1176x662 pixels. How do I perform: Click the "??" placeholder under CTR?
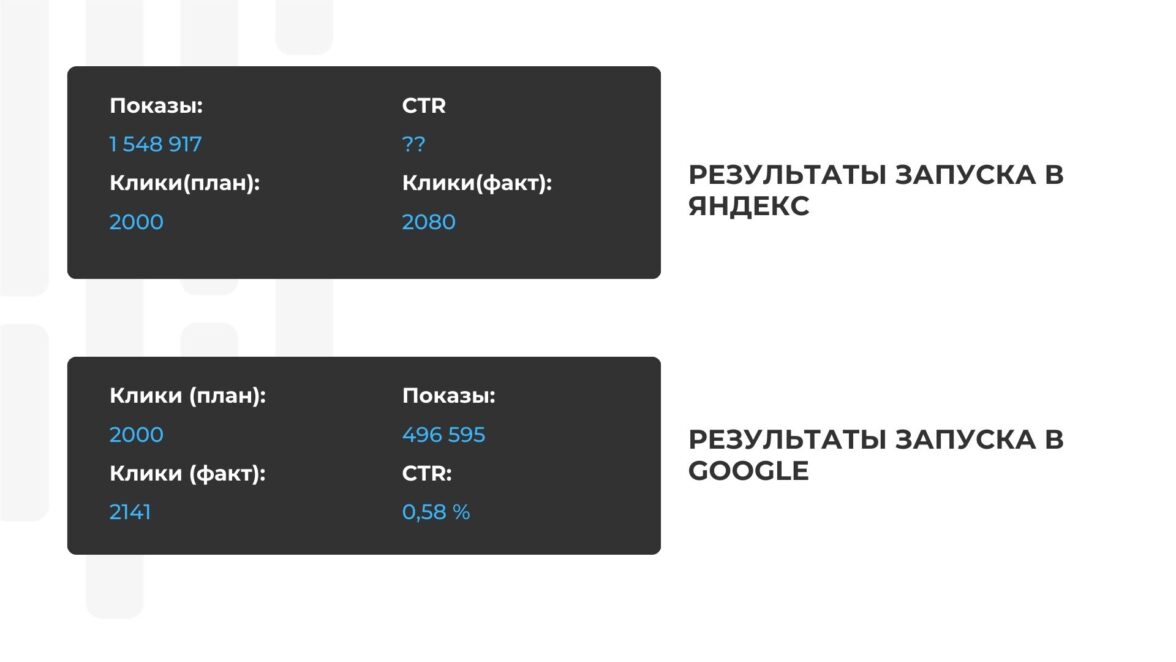click(413, 144)
